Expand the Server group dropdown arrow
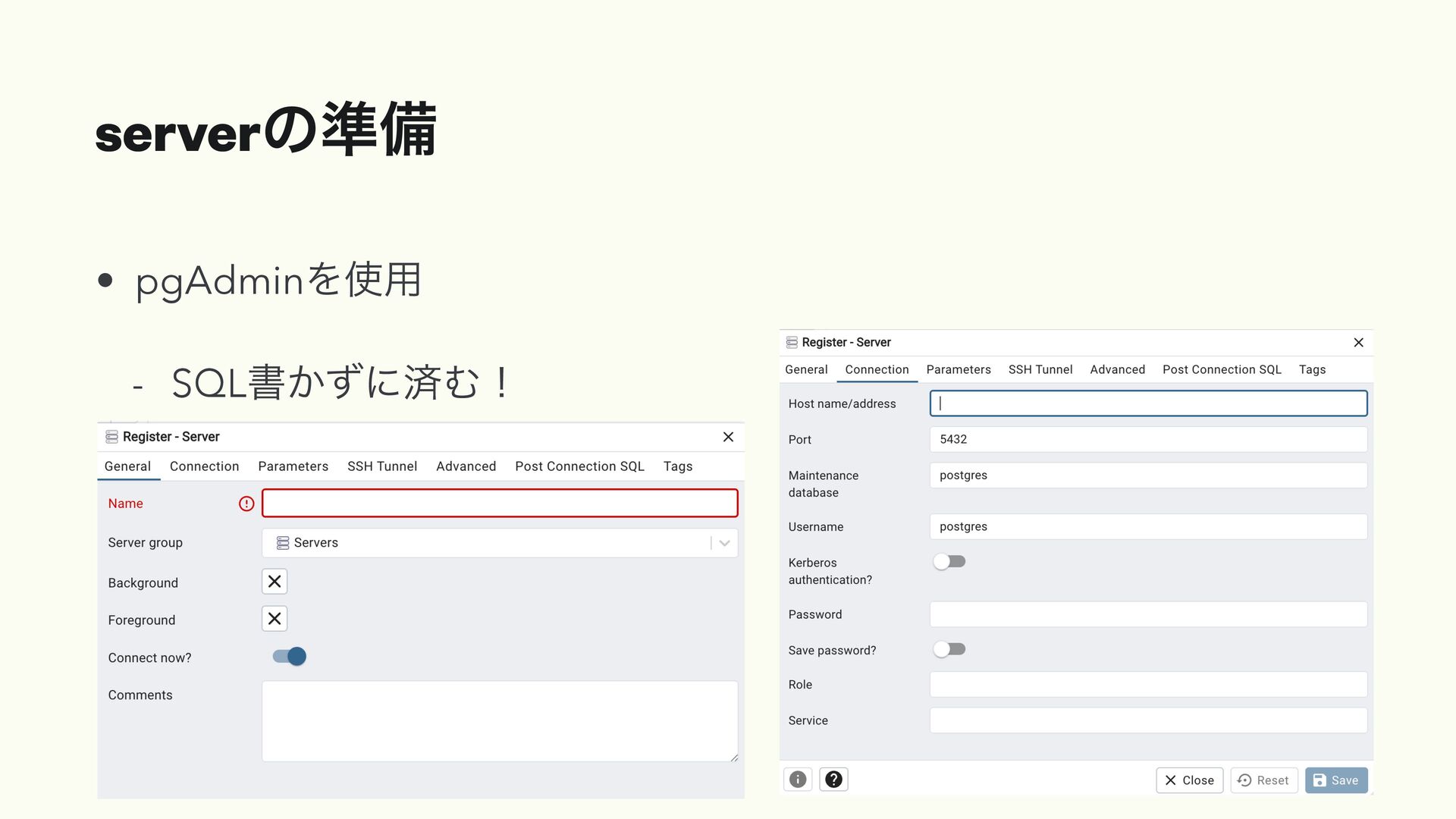This screenshot has width=1456, height=819. tap(724, 543)
